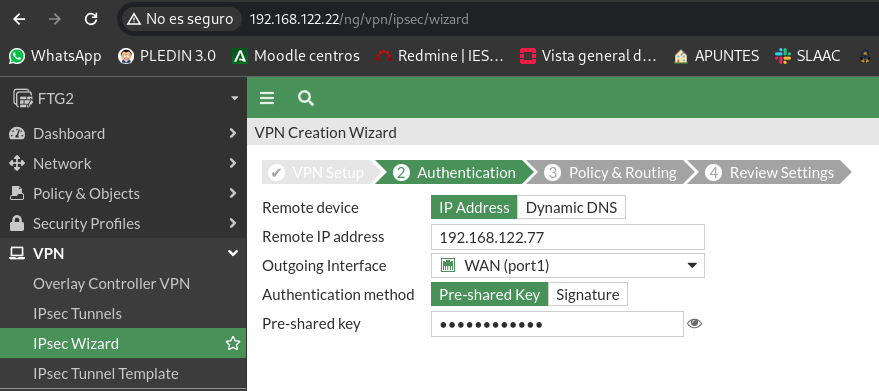Go back using browser back arrow
The image size is (879, 391).
[19, 19]
